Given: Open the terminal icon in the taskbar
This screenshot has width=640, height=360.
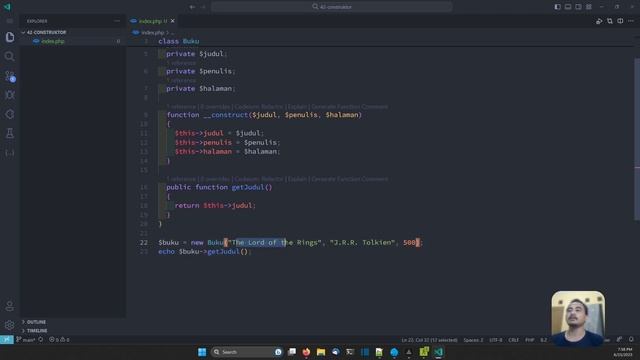Looking at the screenshot, I should point(350,352).
